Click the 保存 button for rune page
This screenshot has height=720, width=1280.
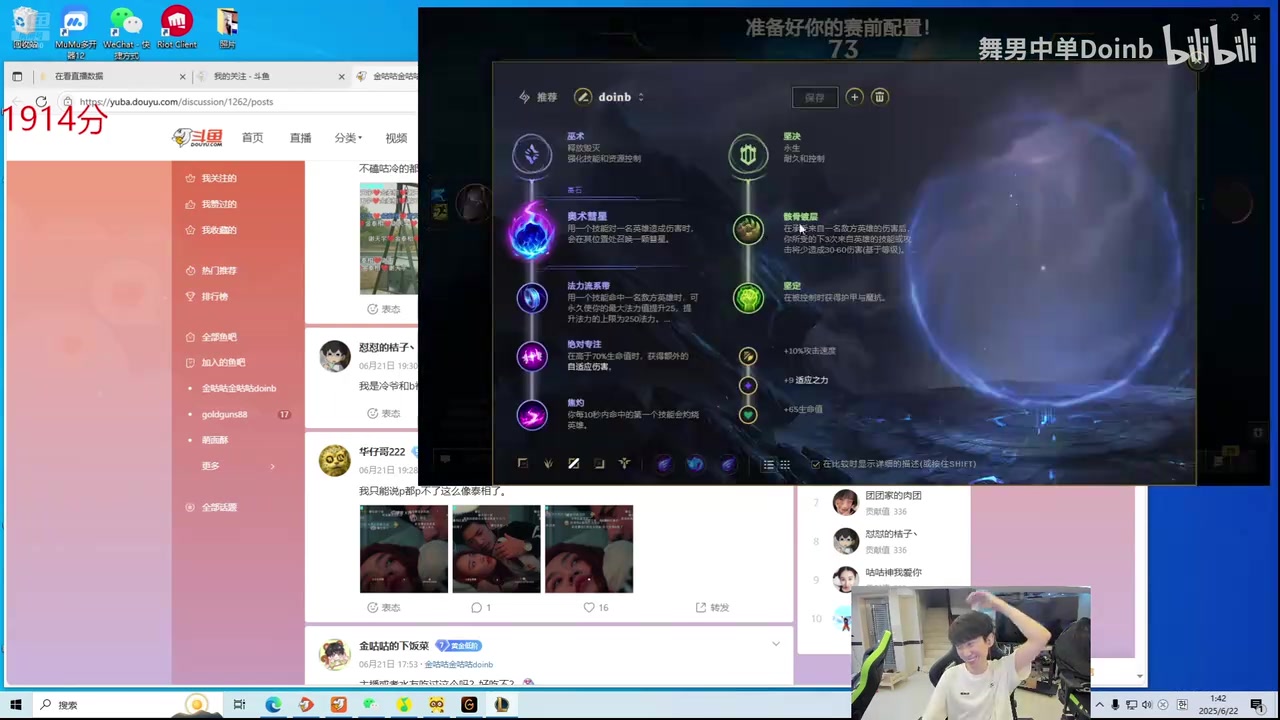(x=815, y=97)
